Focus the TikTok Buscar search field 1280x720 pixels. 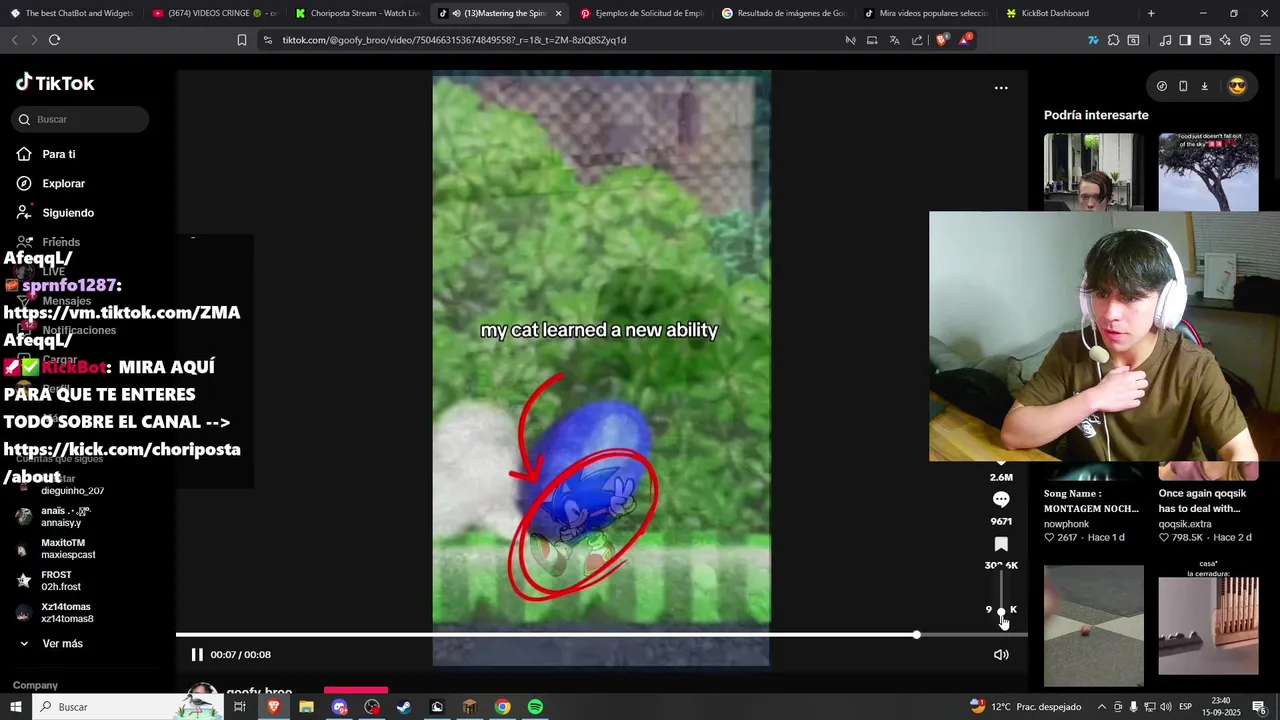81,119
